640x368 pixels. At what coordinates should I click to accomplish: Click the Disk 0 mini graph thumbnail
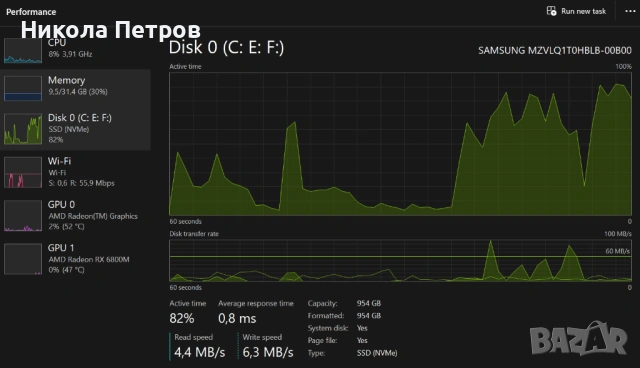pos(23,129)
